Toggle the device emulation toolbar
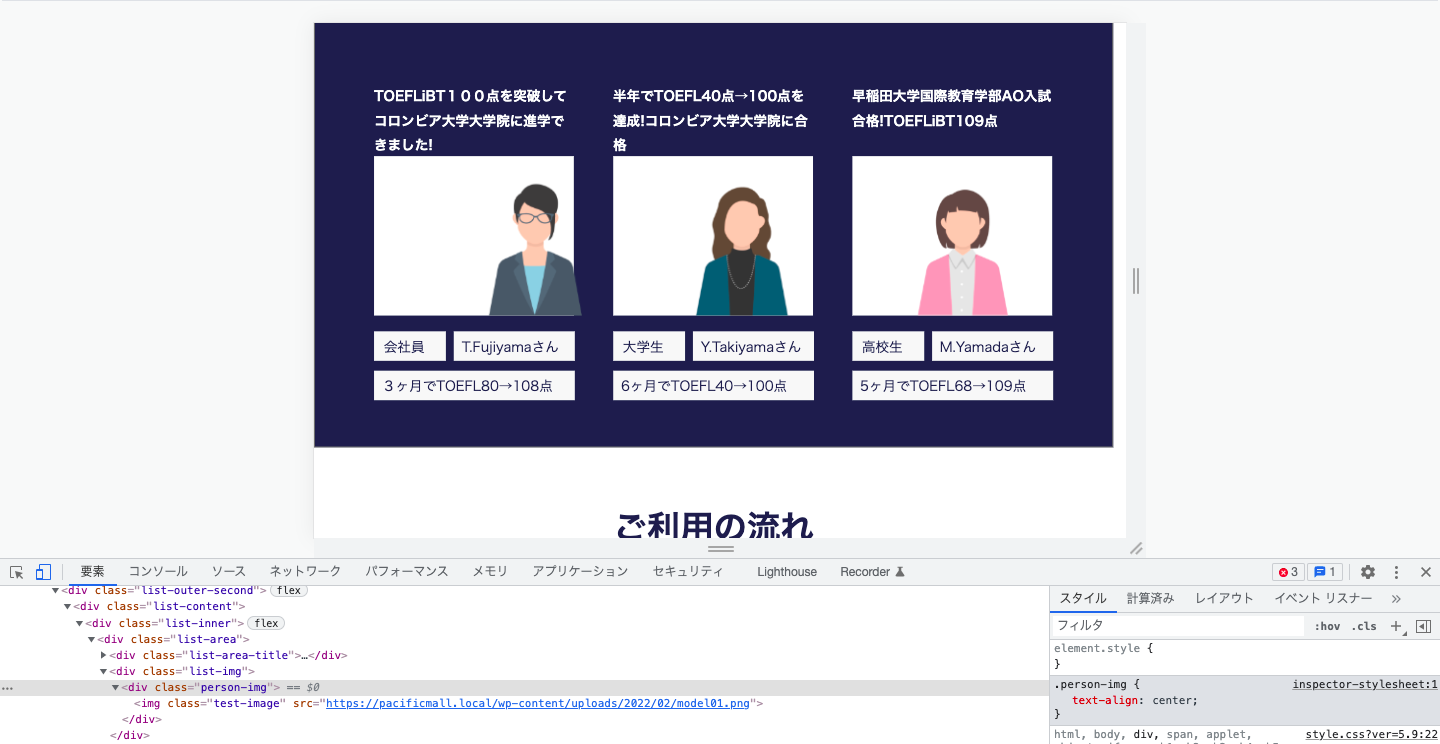 coord(42,571)
